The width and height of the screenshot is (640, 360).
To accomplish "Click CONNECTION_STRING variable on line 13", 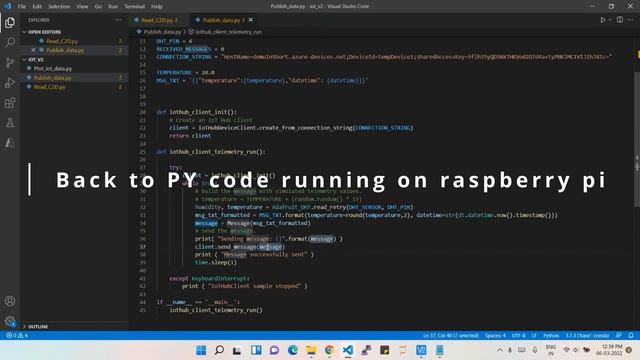I will pos(184,57).
